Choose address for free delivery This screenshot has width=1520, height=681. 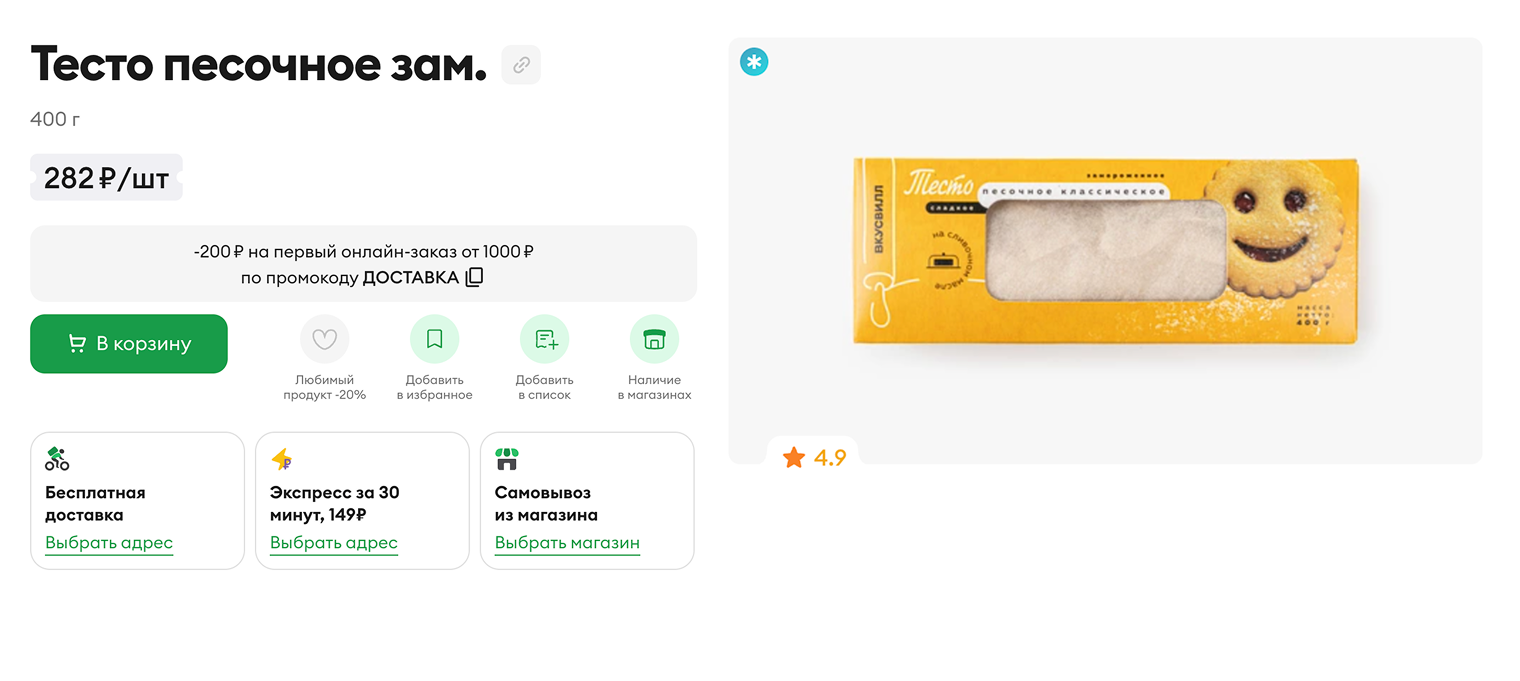click(x=109, y=543)
